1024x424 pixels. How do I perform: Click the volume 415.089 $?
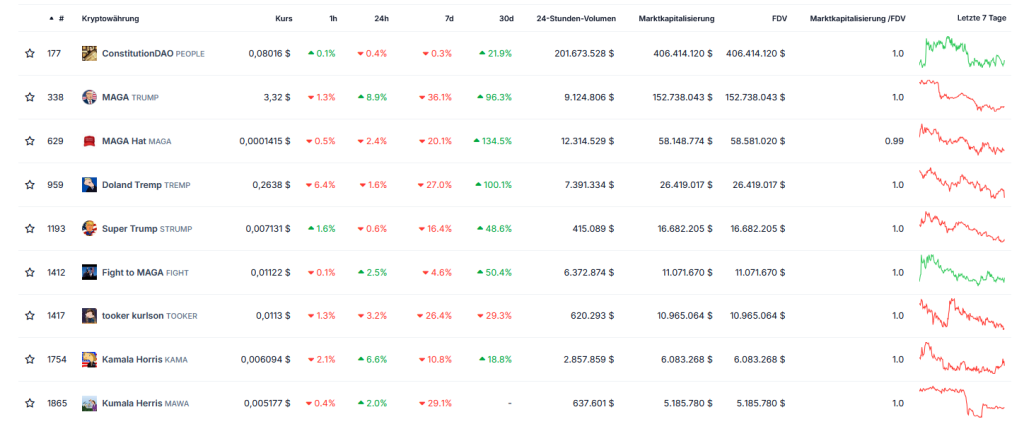594,229
